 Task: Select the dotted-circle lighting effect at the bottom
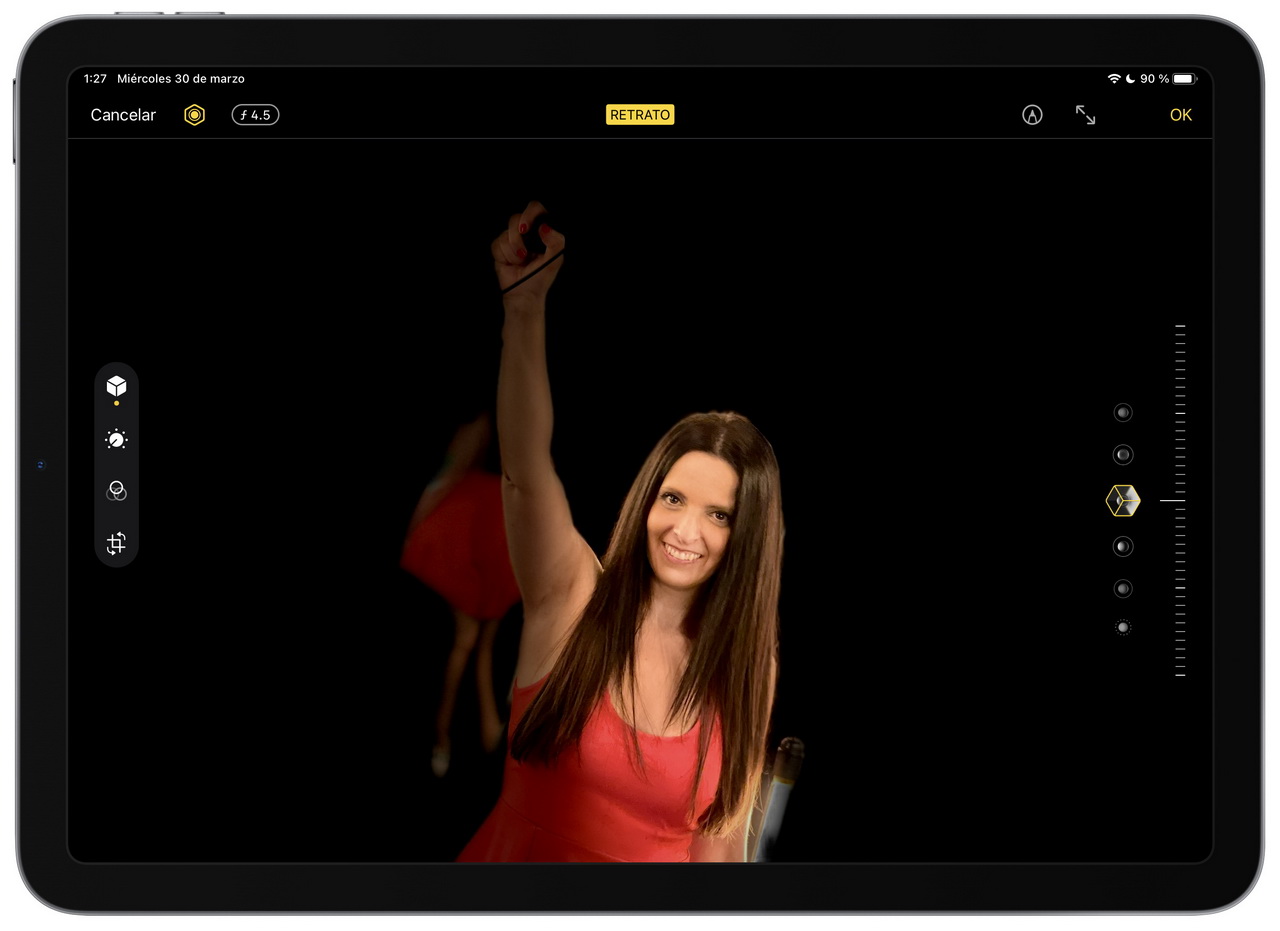(1123, 628)
